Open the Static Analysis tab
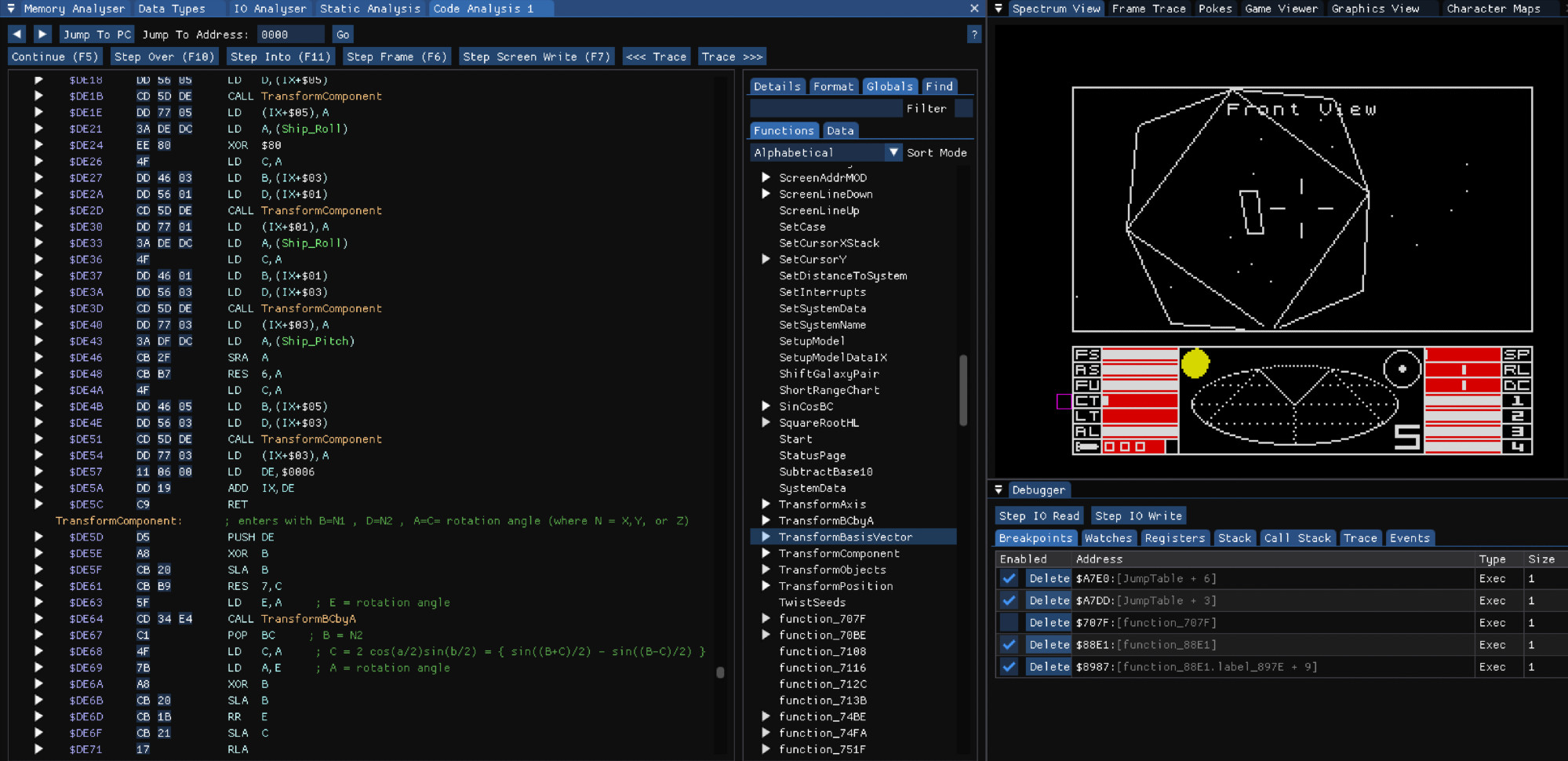Viewport: 1568px width, 761px height. click(370, 9)
